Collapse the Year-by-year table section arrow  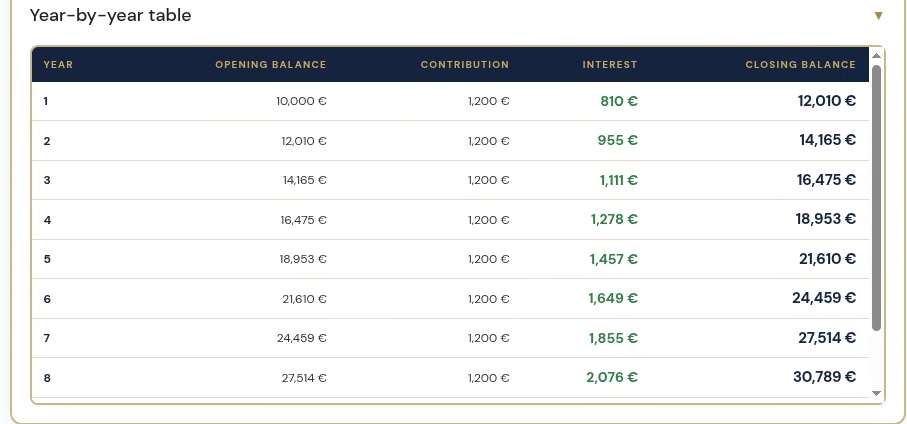click(878, 16)
